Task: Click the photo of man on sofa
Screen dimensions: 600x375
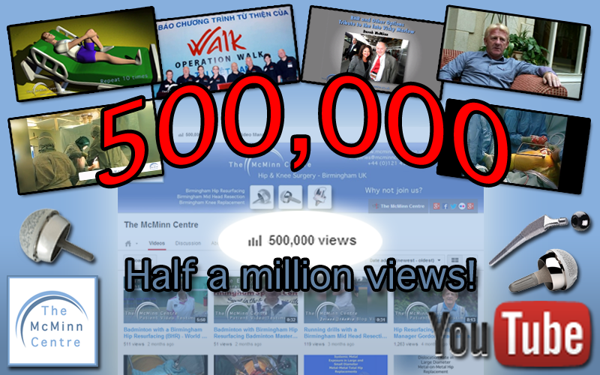Action: click(514, 53)
